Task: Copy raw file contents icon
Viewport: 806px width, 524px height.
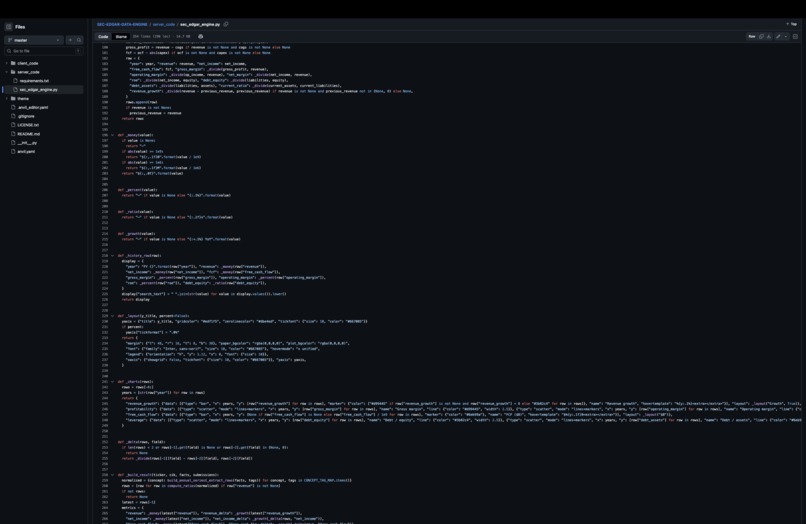Action: (x=761, y=37)
